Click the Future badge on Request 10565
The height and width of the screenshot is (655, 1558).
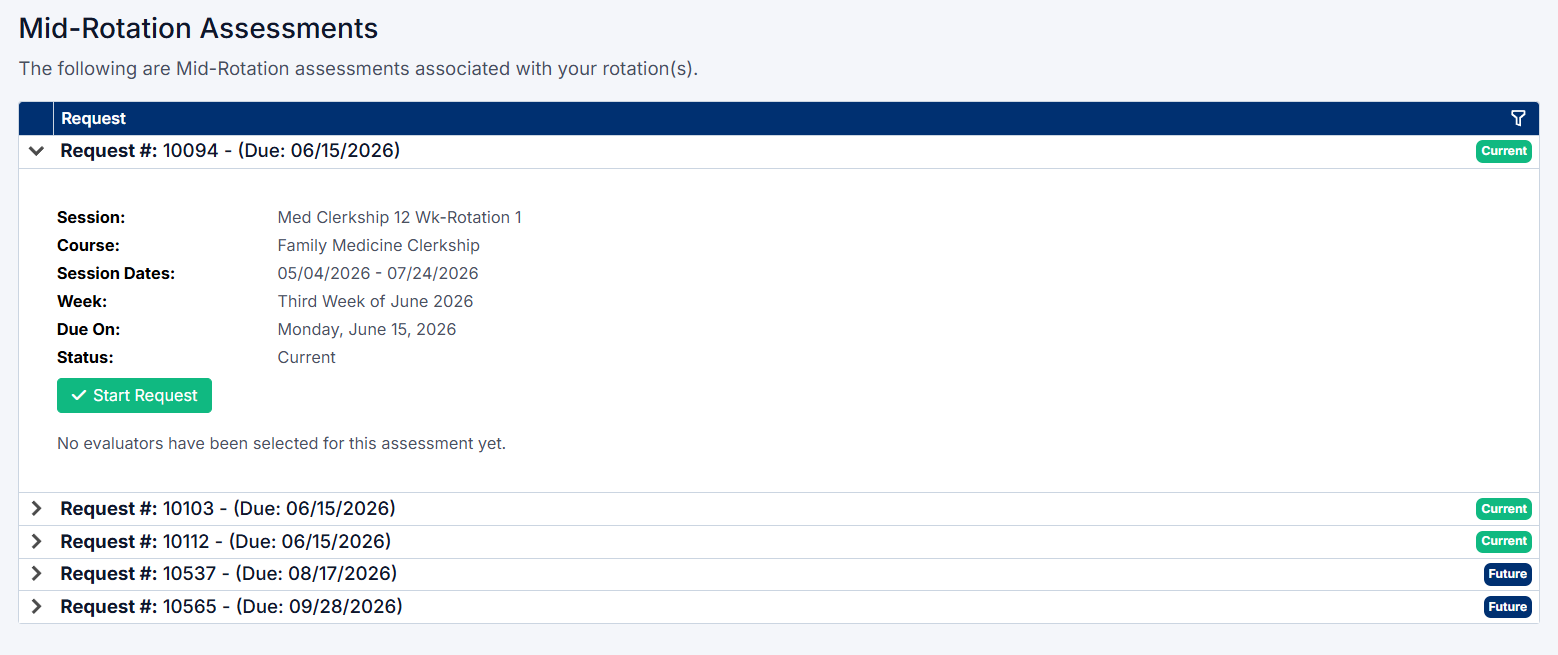tap(1507, 607)
